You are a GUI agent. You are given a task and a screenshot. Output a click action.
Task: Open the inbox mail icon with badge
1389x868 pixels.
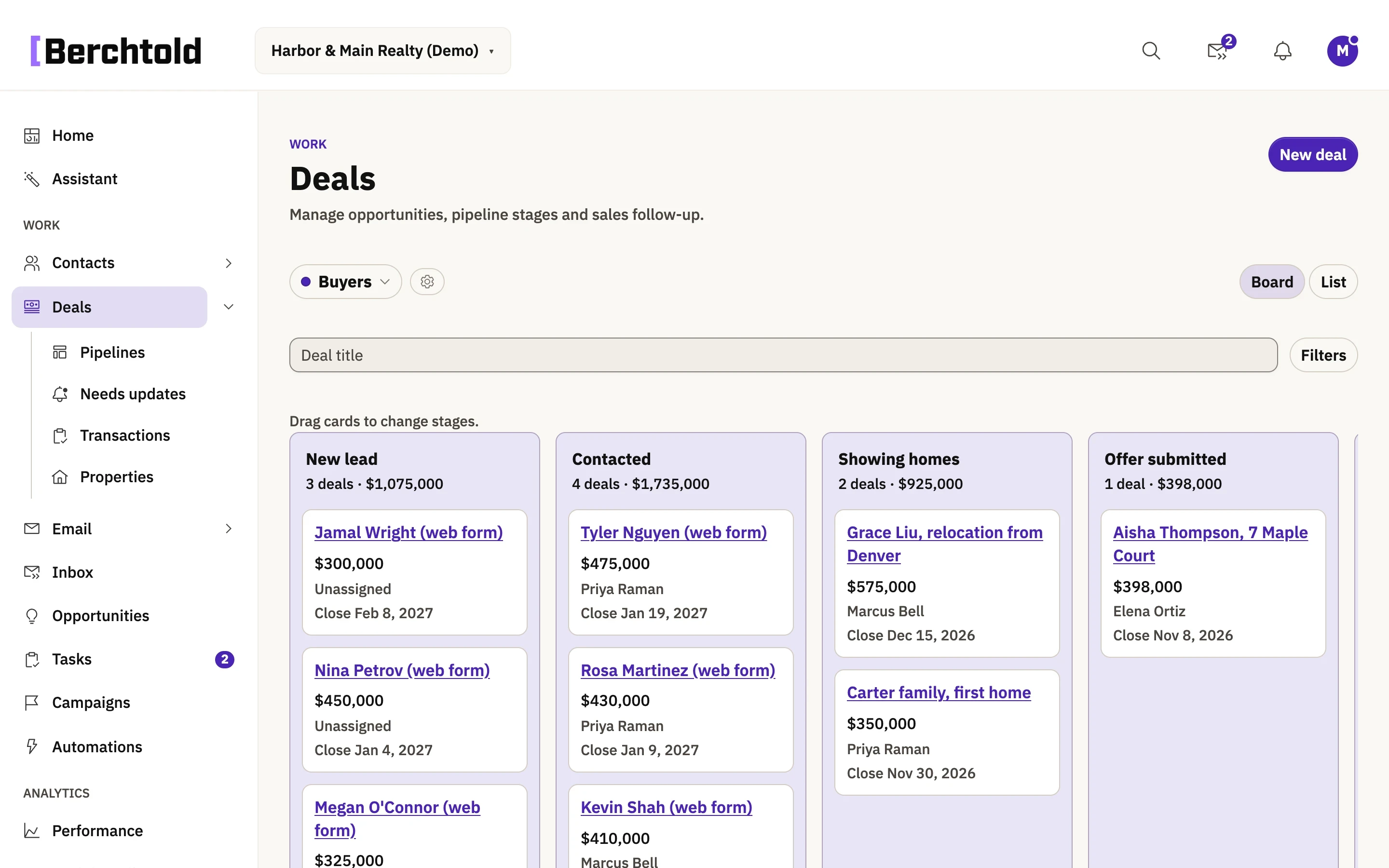1217,51
